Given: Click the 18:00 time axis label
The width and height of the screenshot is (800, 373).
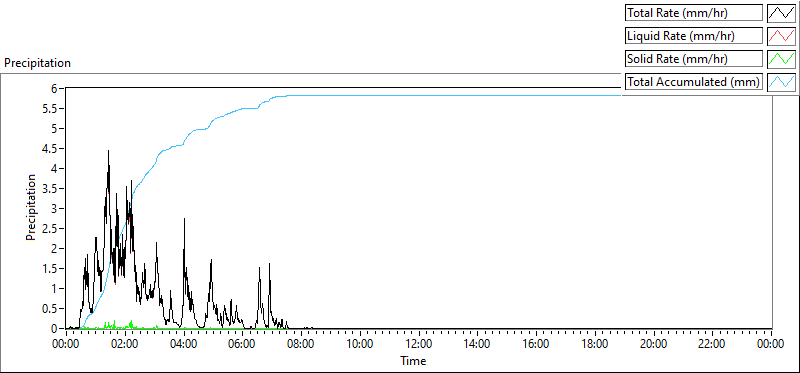Looking at the screenshot, I should [595, 344].
